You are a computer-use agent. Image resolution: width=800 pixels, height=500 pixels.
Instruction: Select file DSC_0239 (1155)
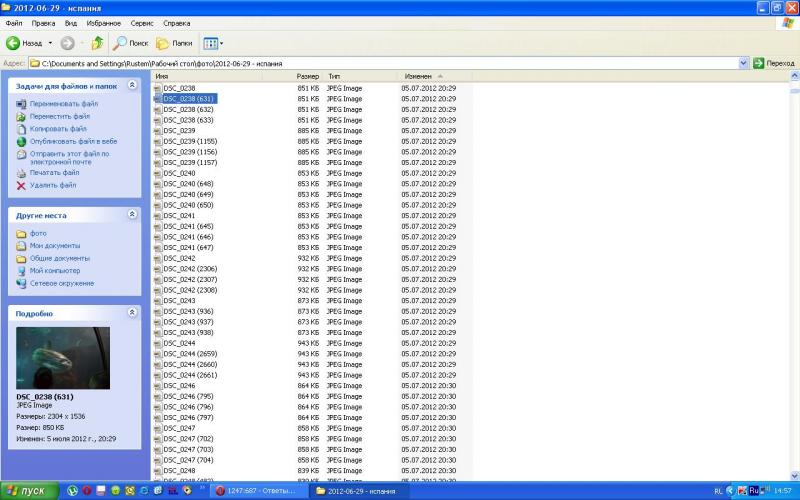[x=190, y=141]
